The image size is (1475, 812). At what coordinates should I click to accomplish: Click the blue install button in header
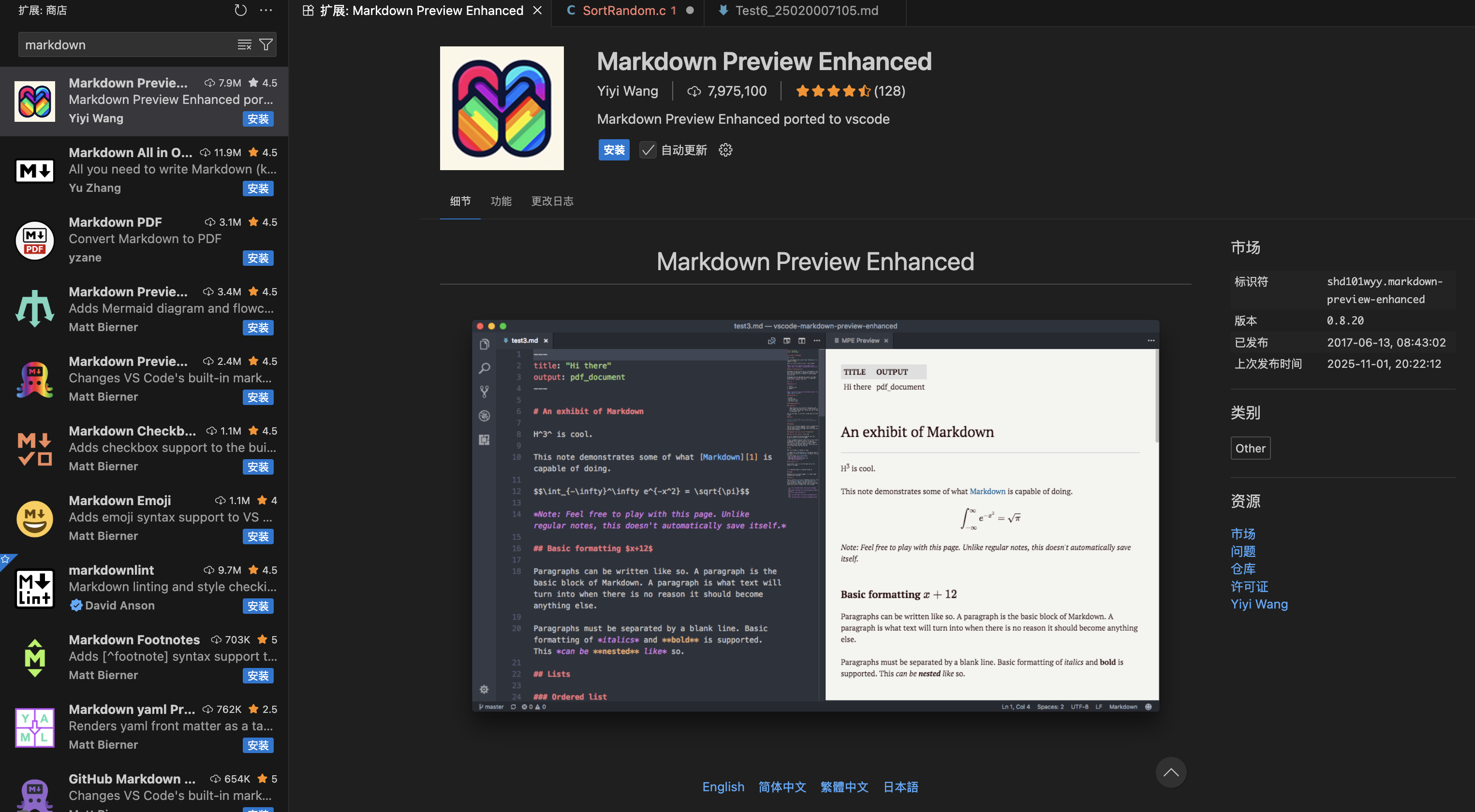tap(614, 150)
